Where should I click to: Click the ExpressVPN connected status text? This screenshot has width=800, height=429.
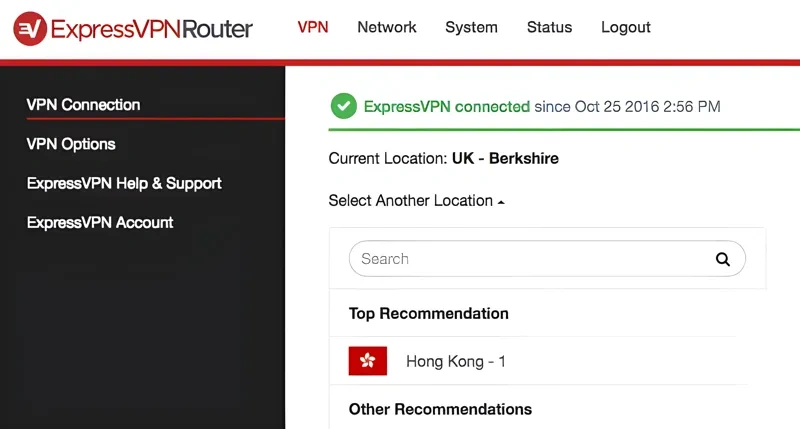coord(446,107)
